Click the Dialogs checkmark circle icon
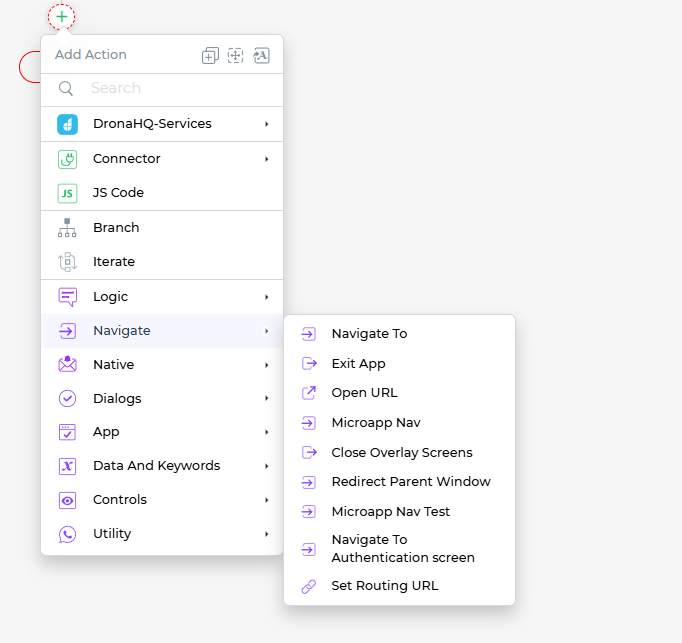 (67, 399)
